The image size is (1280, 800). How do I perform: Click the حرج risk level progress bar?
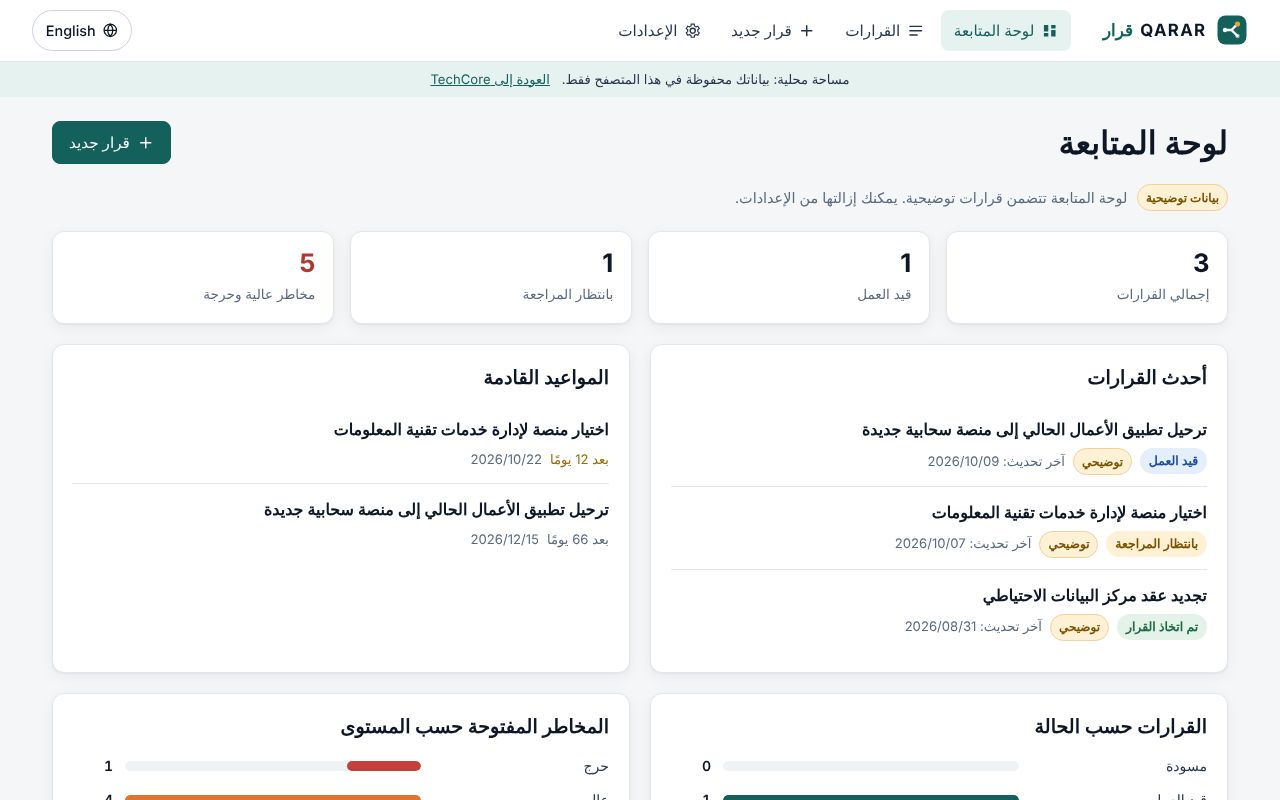click(x=273, y=766)
